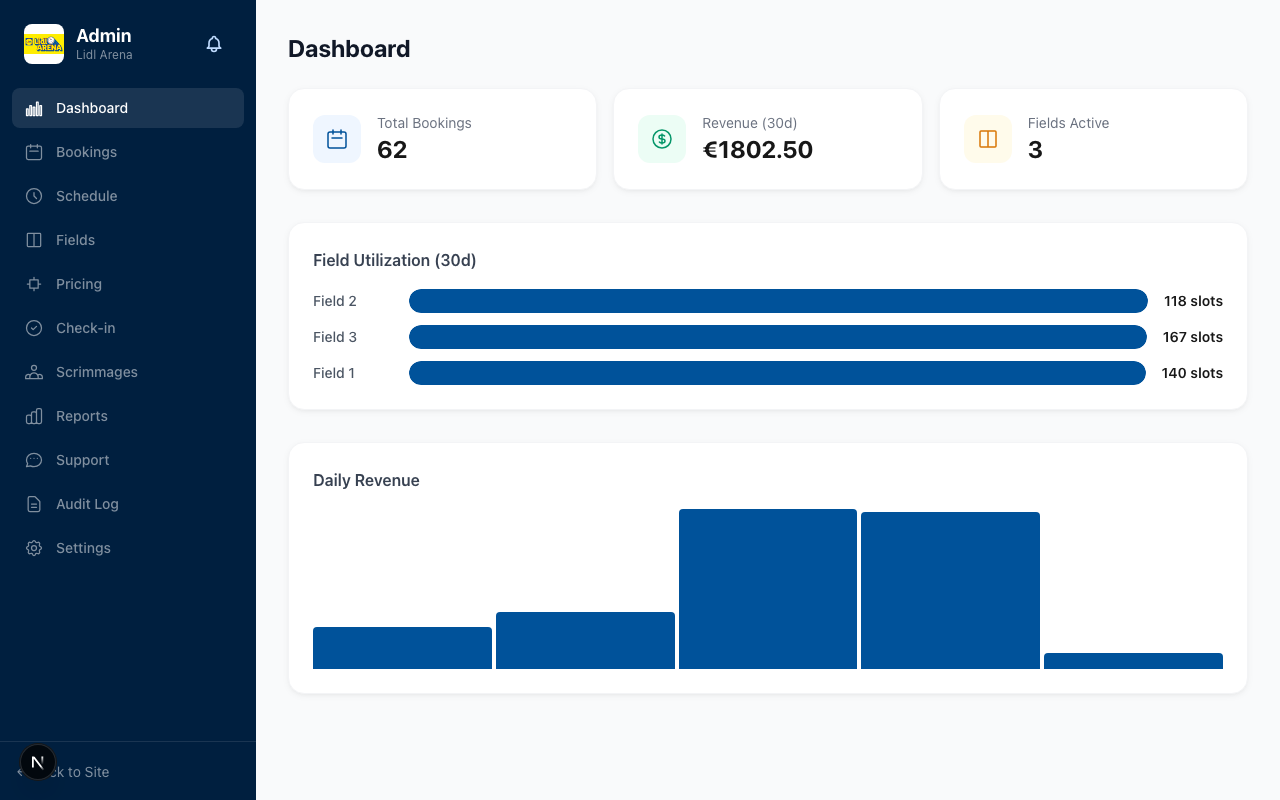Click the Reports chart icon
The width and height of the screenshot is (1280, 800).
(34, 416)
